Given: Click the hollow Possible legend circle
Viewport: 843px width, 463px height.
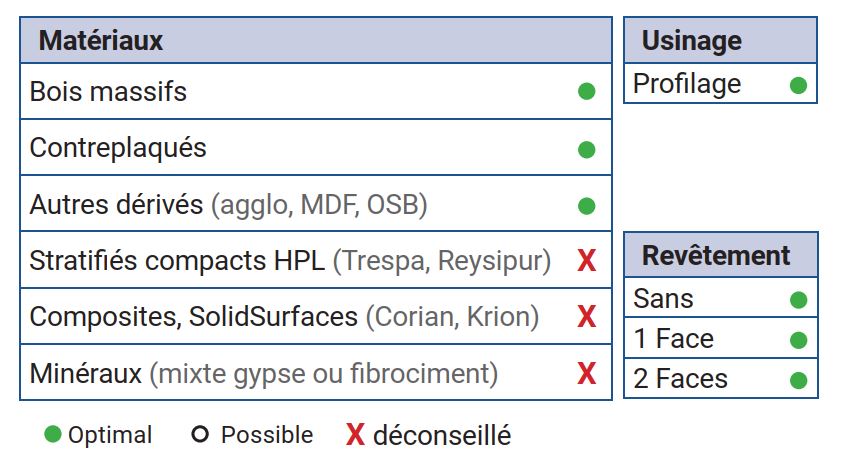Looking at the screenshot, I should (x=199, y=435).
